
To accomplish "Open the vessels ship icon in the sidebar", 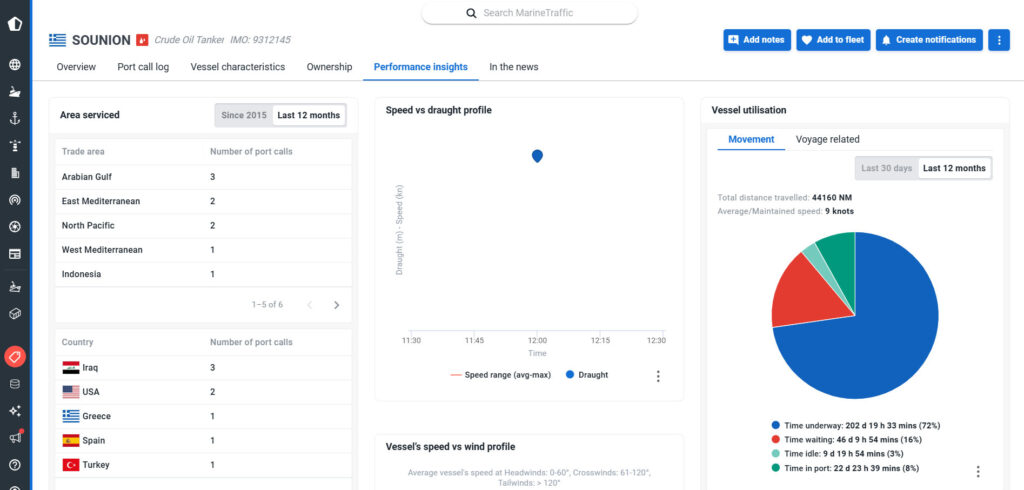I will tap(14, 91).
